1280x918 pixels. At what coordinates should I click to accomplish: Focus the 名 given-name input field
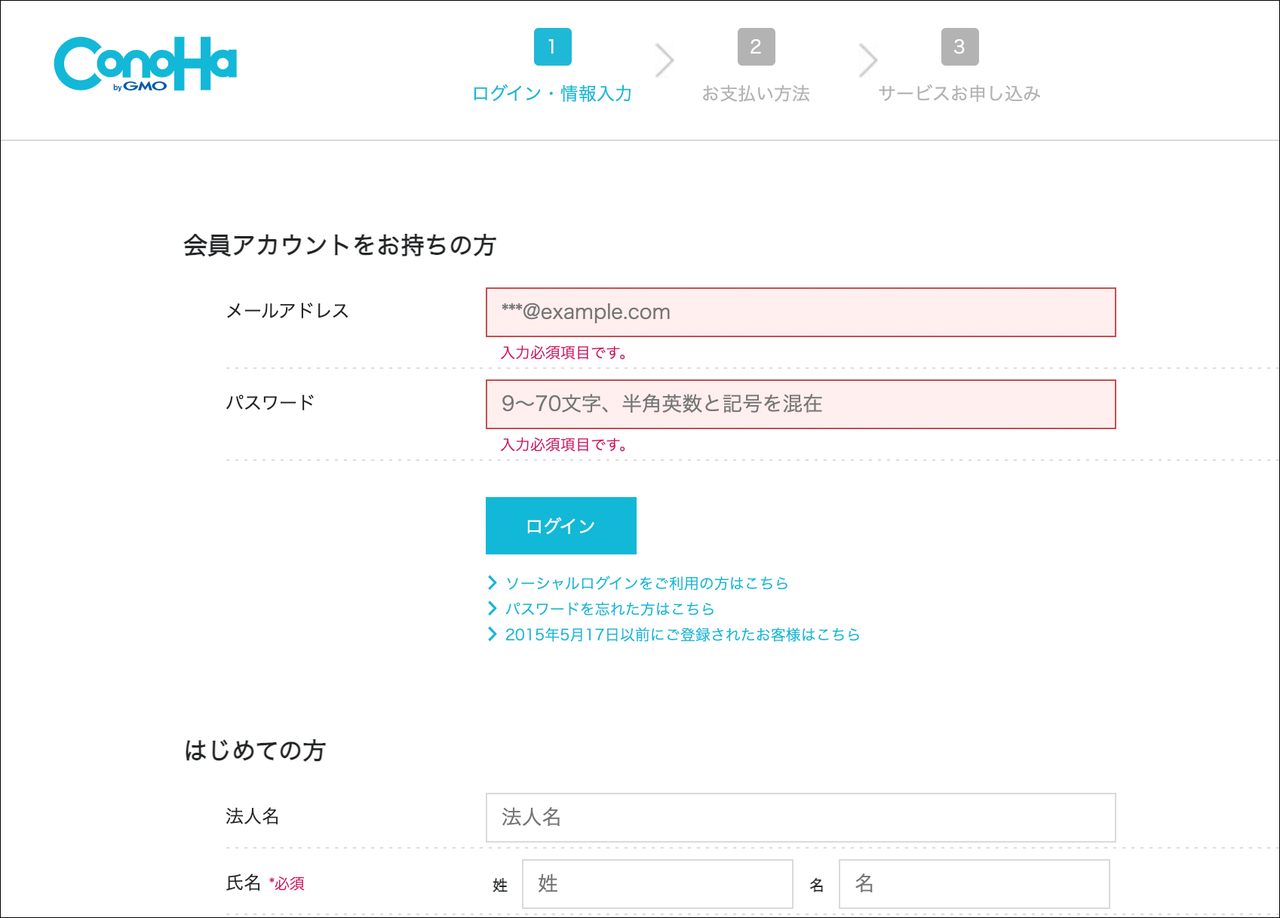(x=974, y=884)
